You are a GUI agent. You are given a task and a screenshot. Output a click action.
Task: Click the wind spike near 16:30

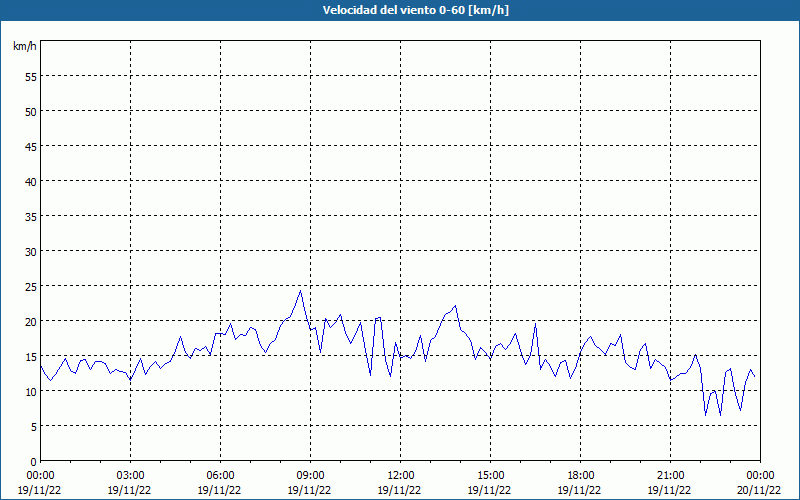[x=535, y=323]
